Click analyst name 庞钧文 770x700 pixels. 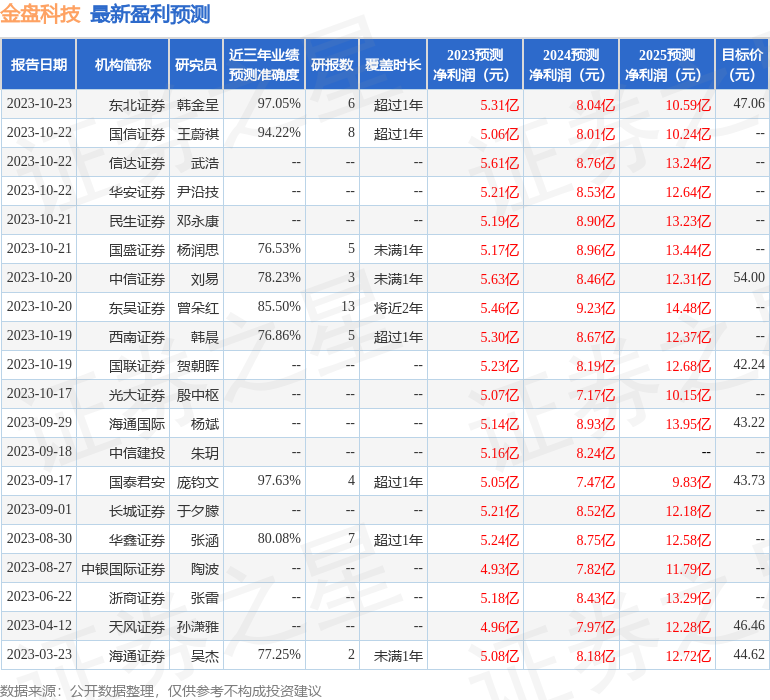[197, 481]
